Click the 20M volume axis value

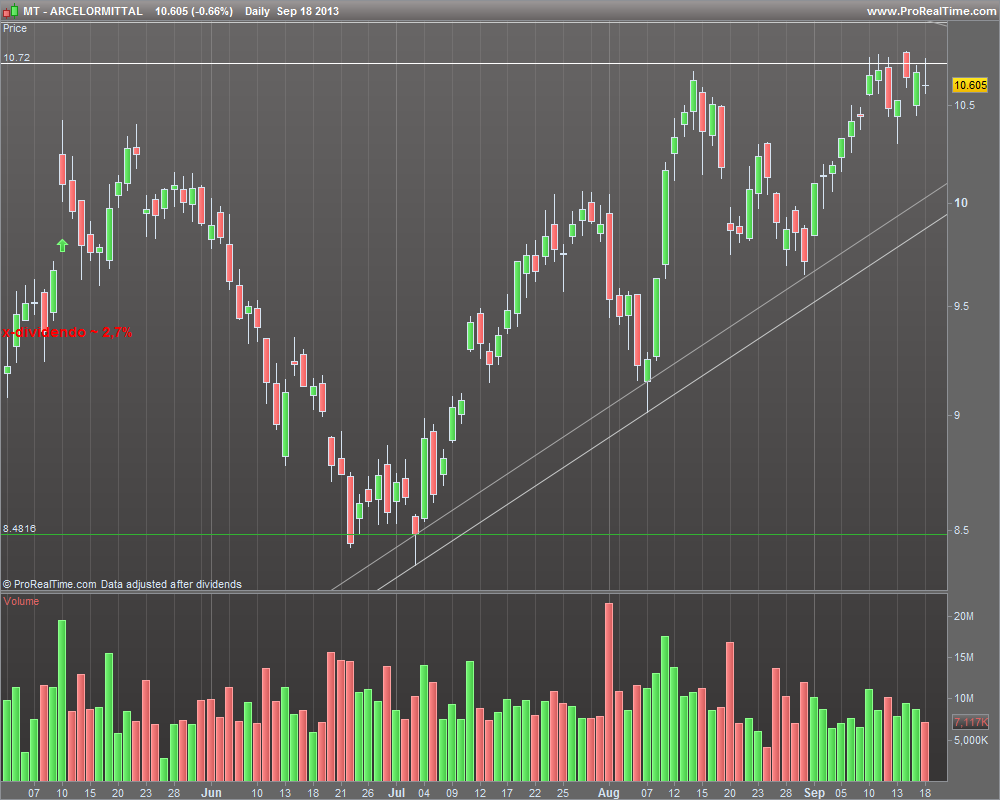tap(964, 616)
